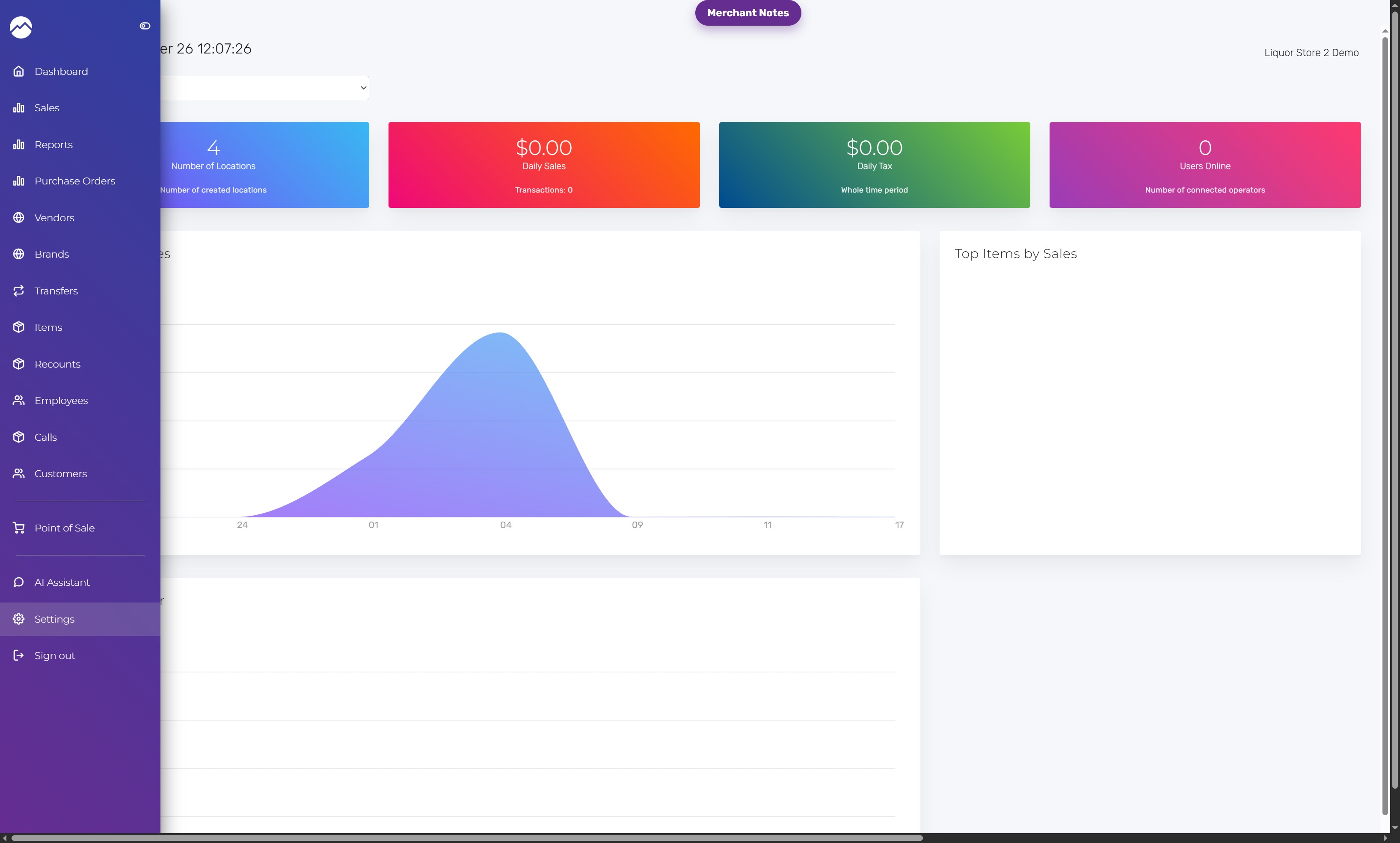Select the Transfers label
This screenshot has height=843, width=1400.
coord(56,291)
